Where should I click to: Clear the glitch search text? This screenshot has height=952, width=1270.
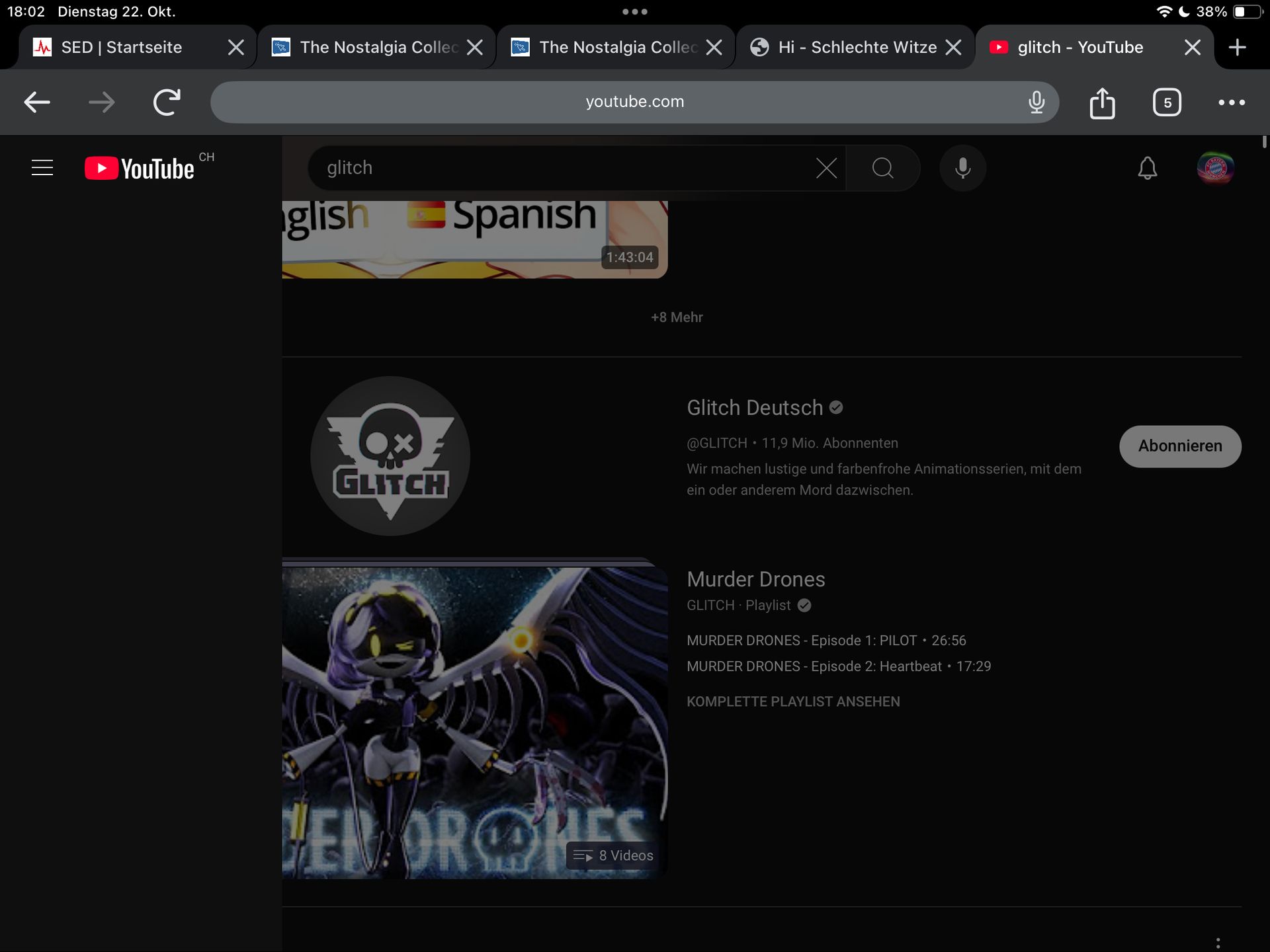tap(826, 168)
